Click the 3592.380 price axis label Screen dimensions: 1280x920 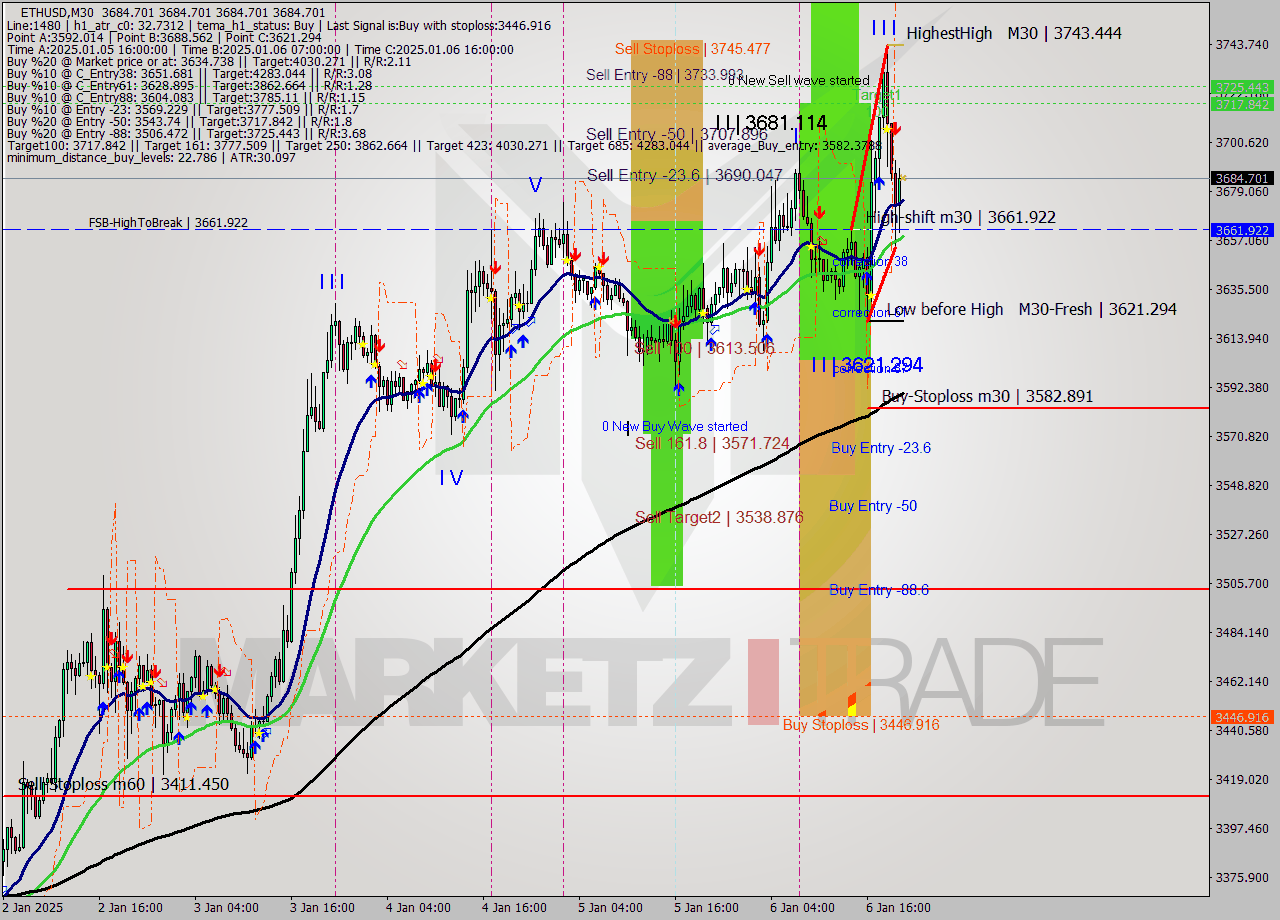click(1241, 387)
